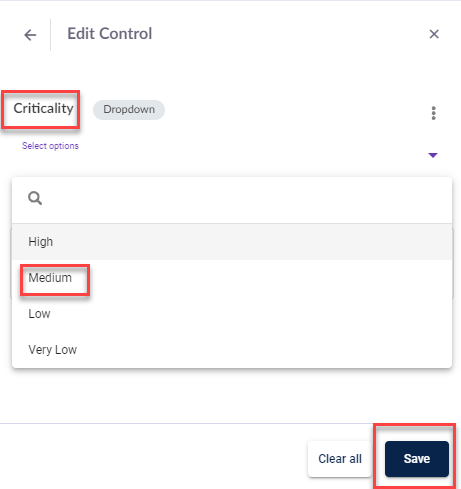
Task: Clear all selections with Clear all
Action: 340,459
